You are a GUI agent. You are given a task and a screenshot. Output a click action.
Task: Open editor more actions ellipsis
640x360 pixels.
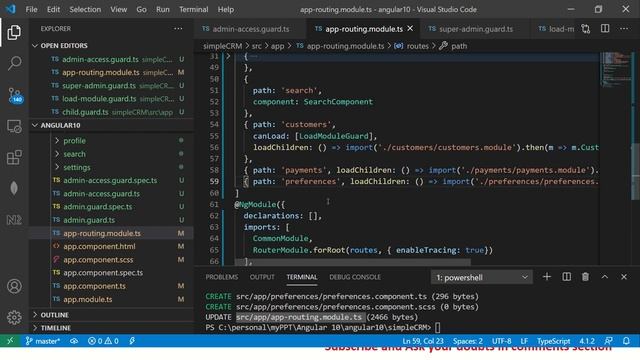(624, 29)
